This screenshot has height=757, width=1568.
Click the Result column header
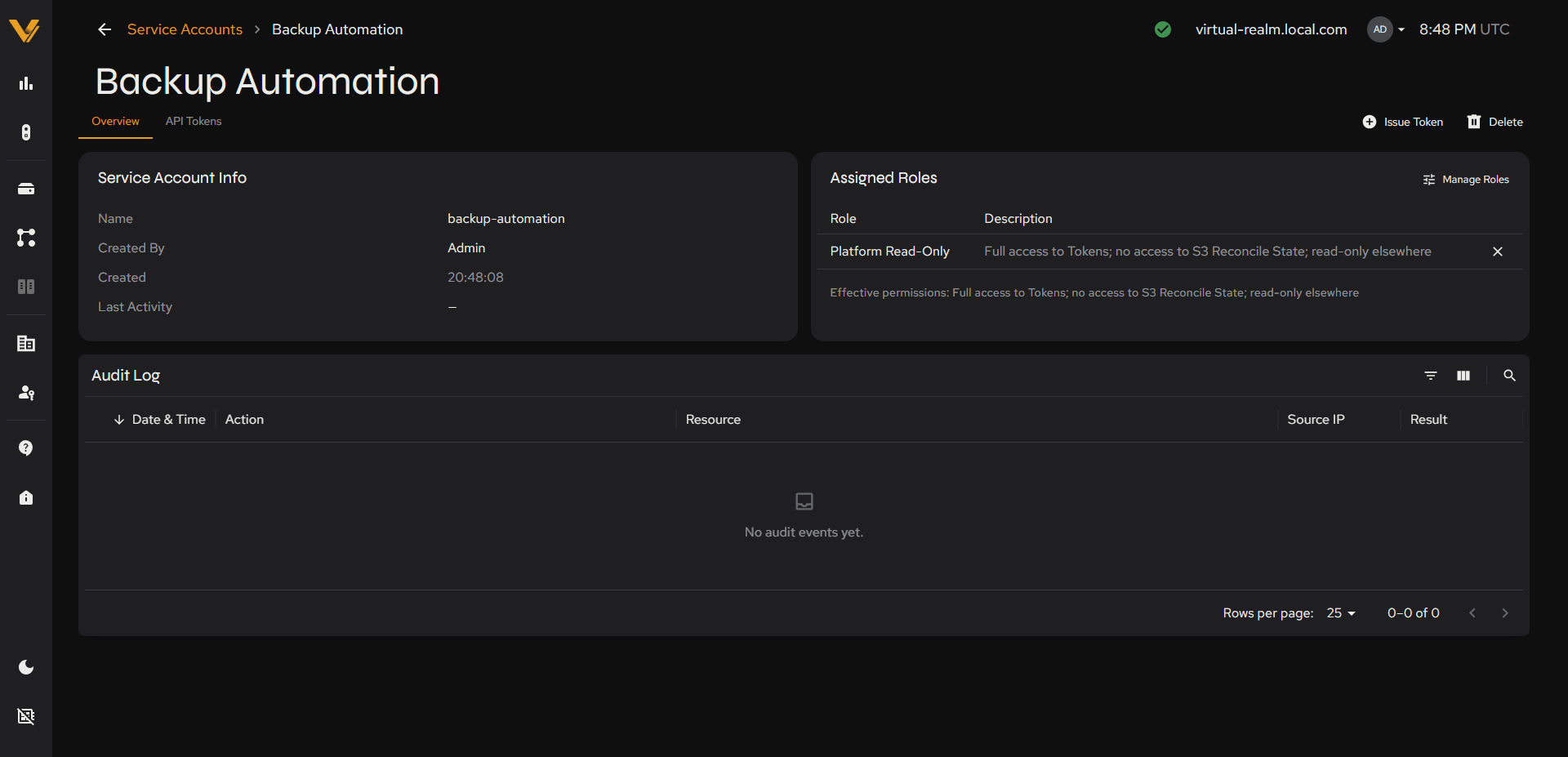click(x=1428, y=420)
